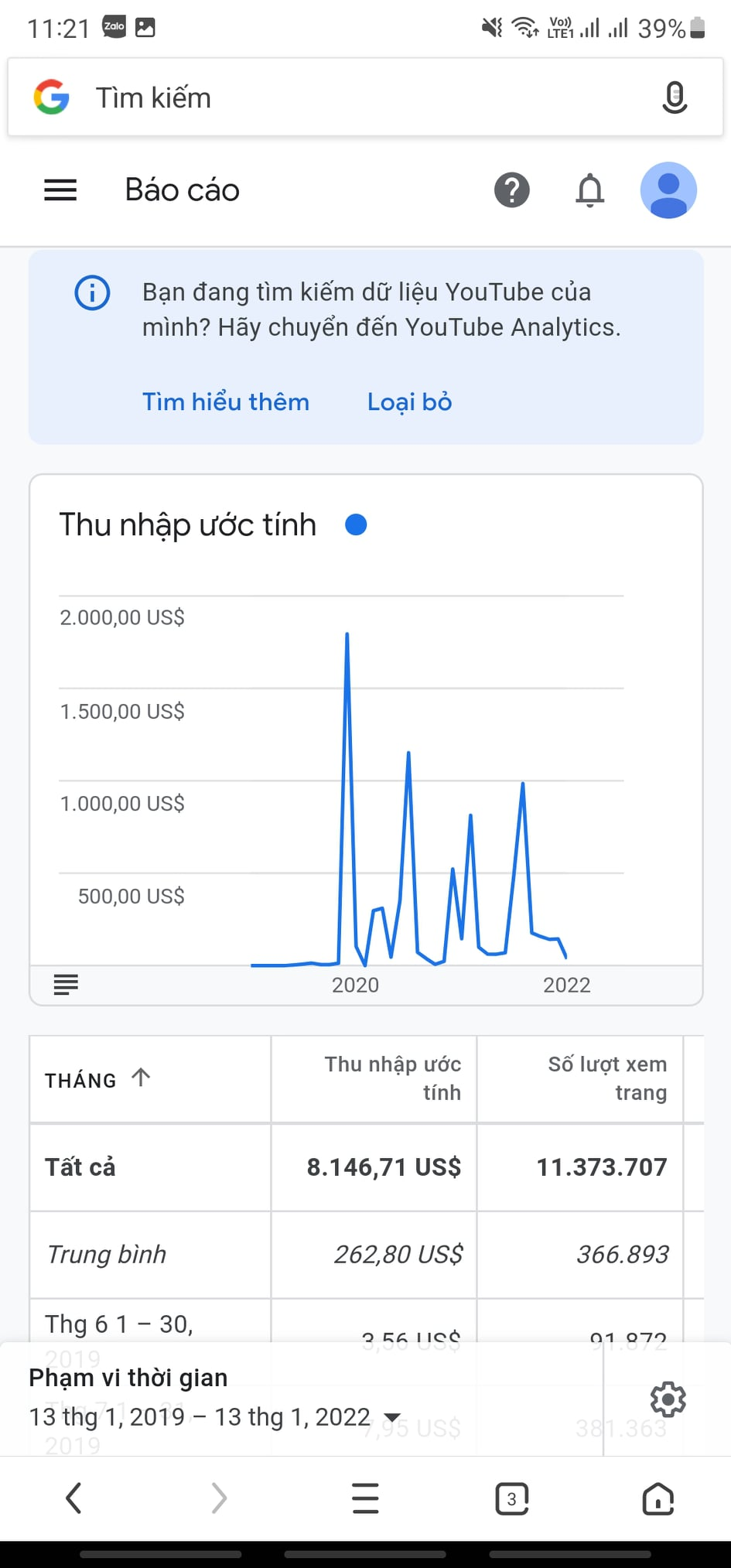Click the 11:21 status bar clock

point(59,29)
